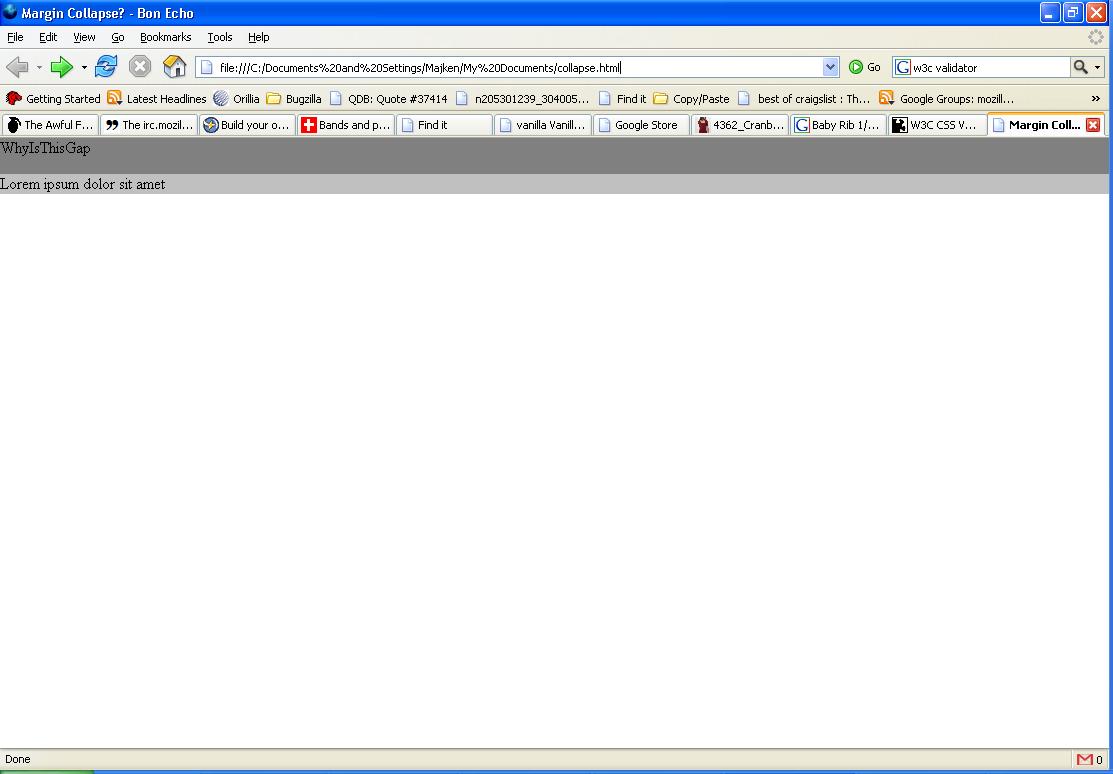Click the green Forward arrow
The width and height of the screenshot is (1113, 774).
(x=62, y=67)
